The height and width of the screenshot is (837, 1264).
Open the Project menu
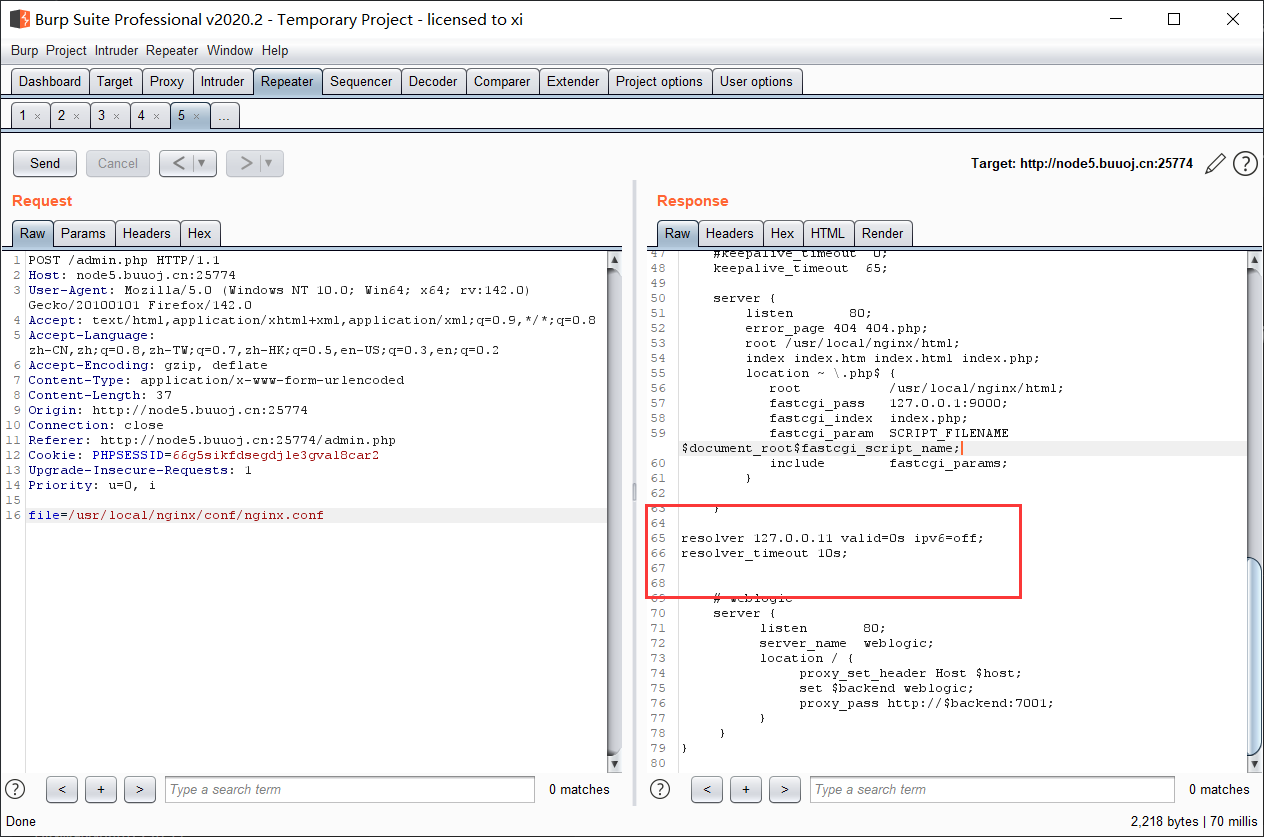66,50
